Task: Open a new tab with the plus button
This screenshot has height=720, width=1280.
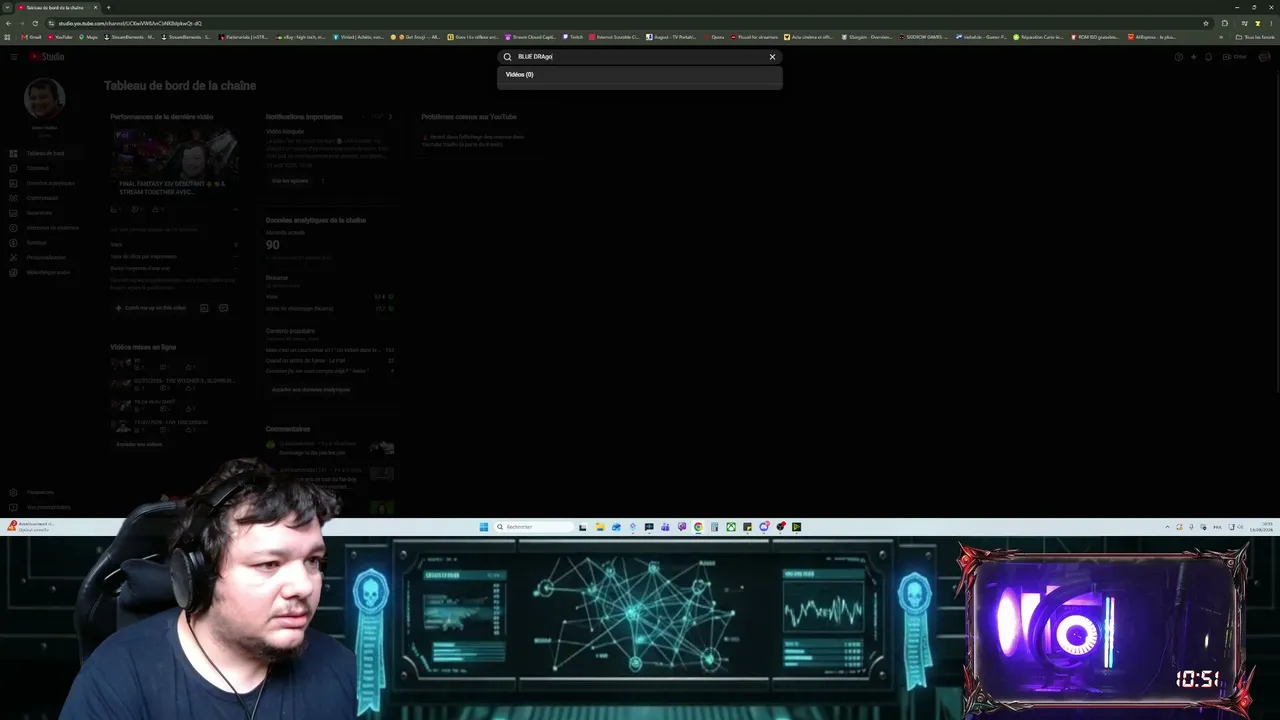Action: pyautogui.click(x=108, y=8)
